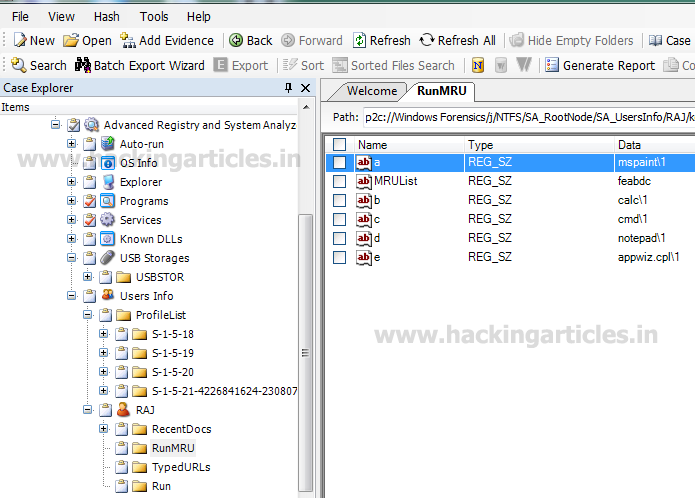695x498 pixels.
Task: Select the Explorer node icon
Action: [108, 182]
